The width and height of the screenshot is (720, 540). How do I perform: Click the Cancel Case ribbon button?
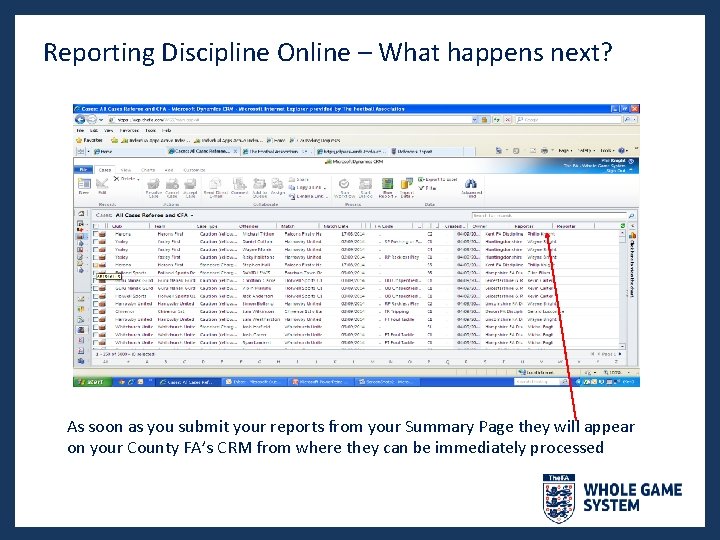pos(172,188)
